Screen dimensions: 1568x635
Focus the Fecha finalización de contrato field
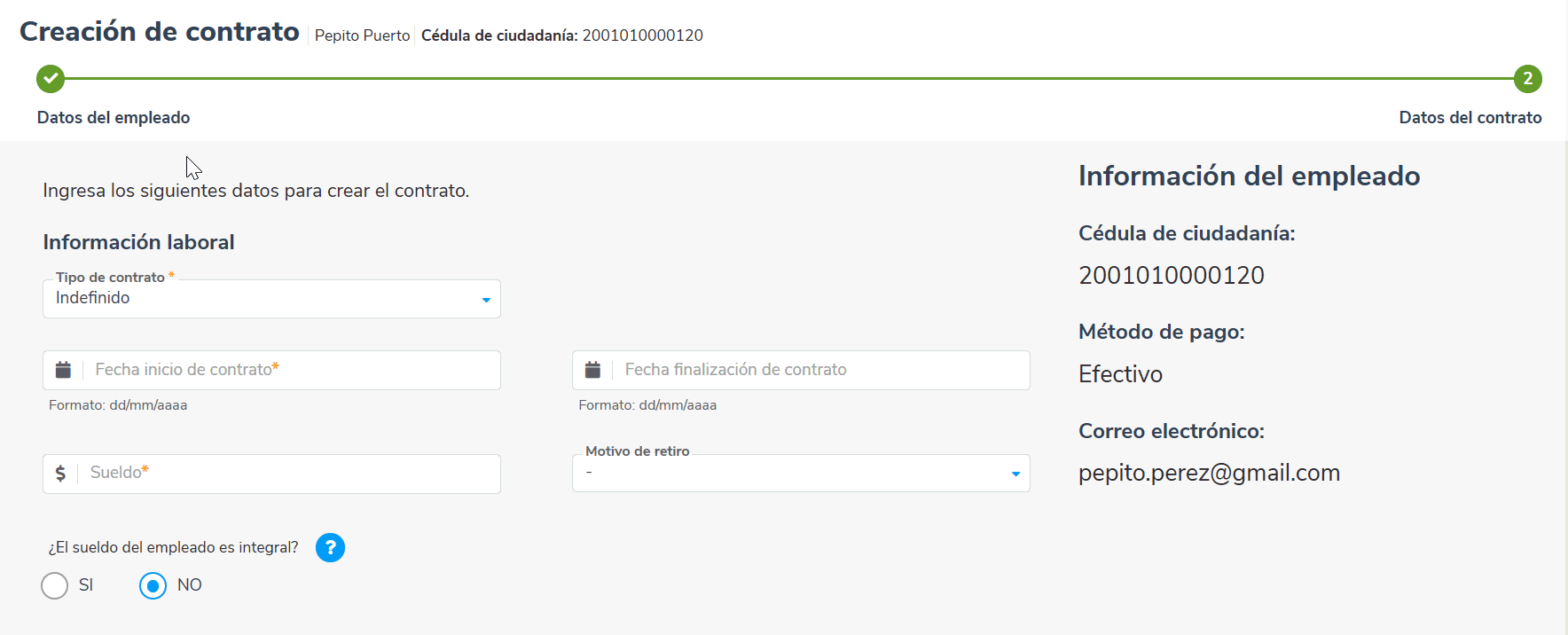822,370
